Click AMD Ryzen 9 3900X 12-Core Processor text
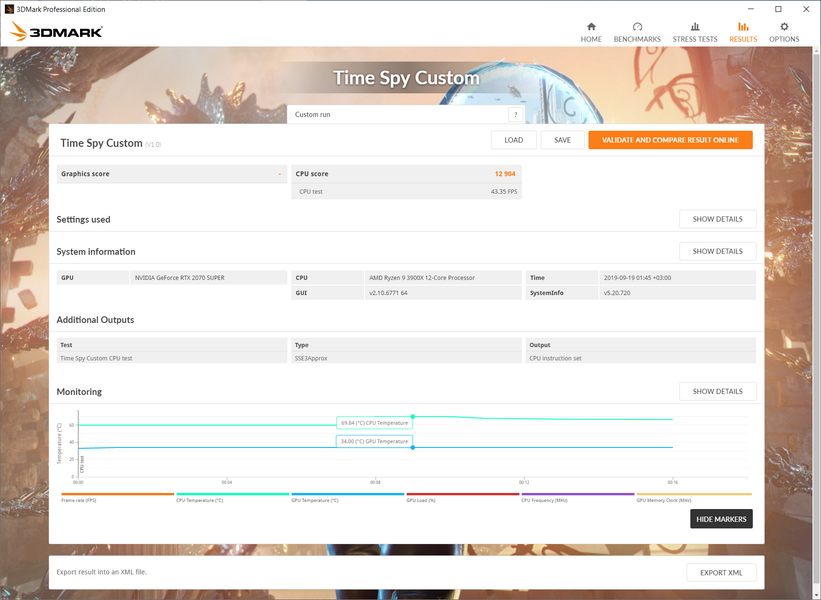The width and height of the screenshot is (821, 600). 421,278
